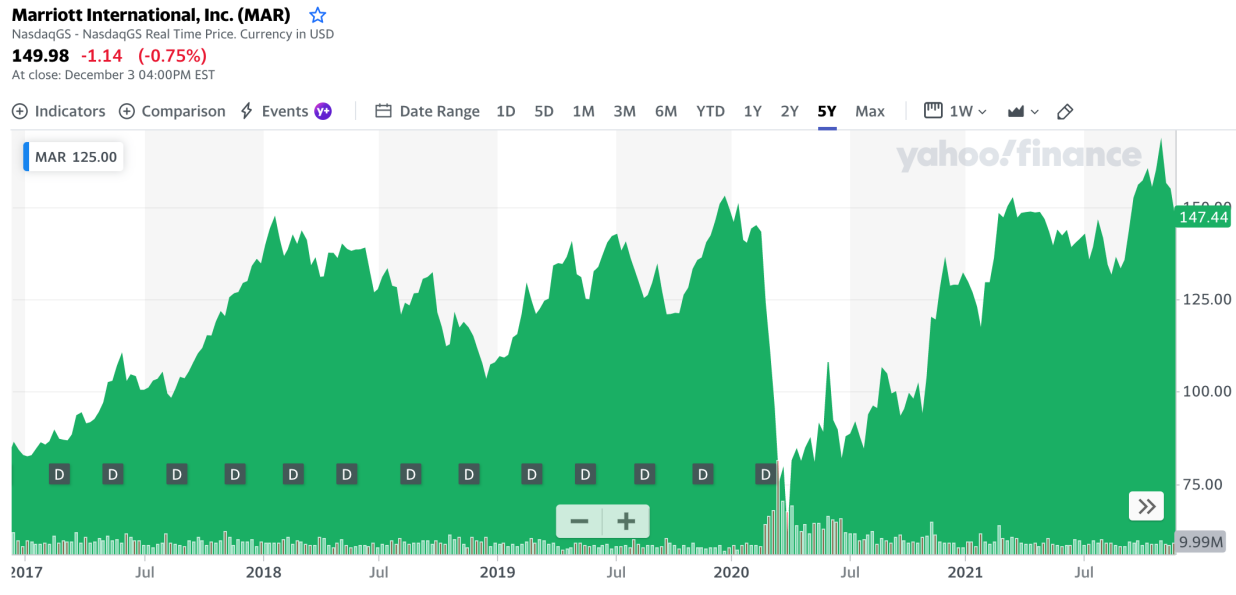Select the pencil draw tool

1065,111
